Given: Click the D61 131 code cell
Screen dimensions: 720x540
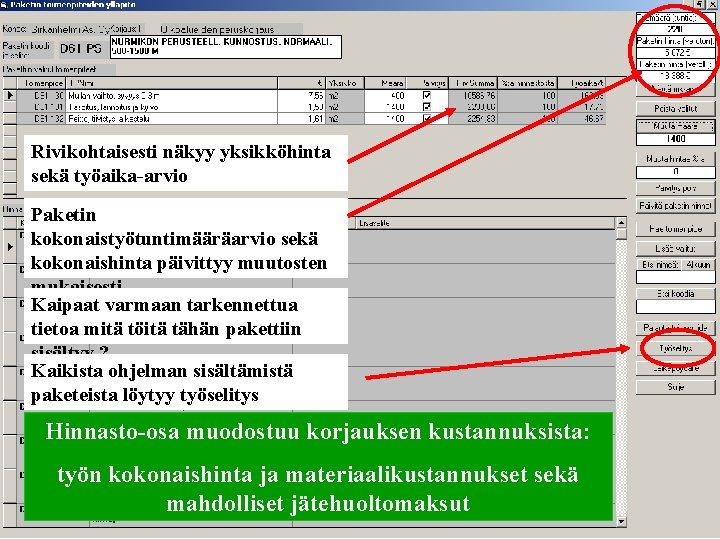Looking at the screenshot, I should [42, 107].
